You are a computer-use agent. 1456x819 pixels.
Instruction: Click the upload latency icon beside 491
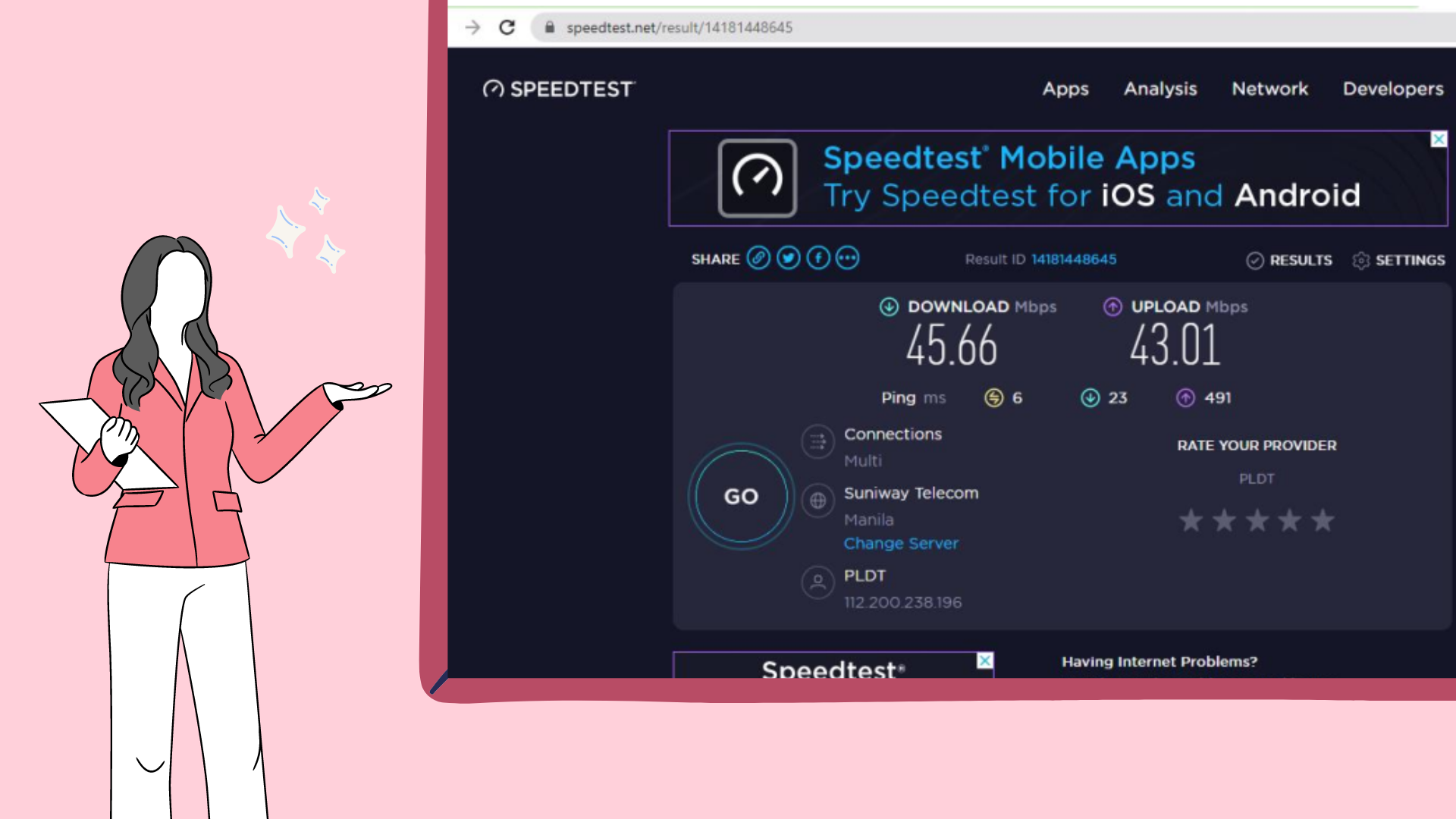pyautogui.click(x=1185, y=397)
